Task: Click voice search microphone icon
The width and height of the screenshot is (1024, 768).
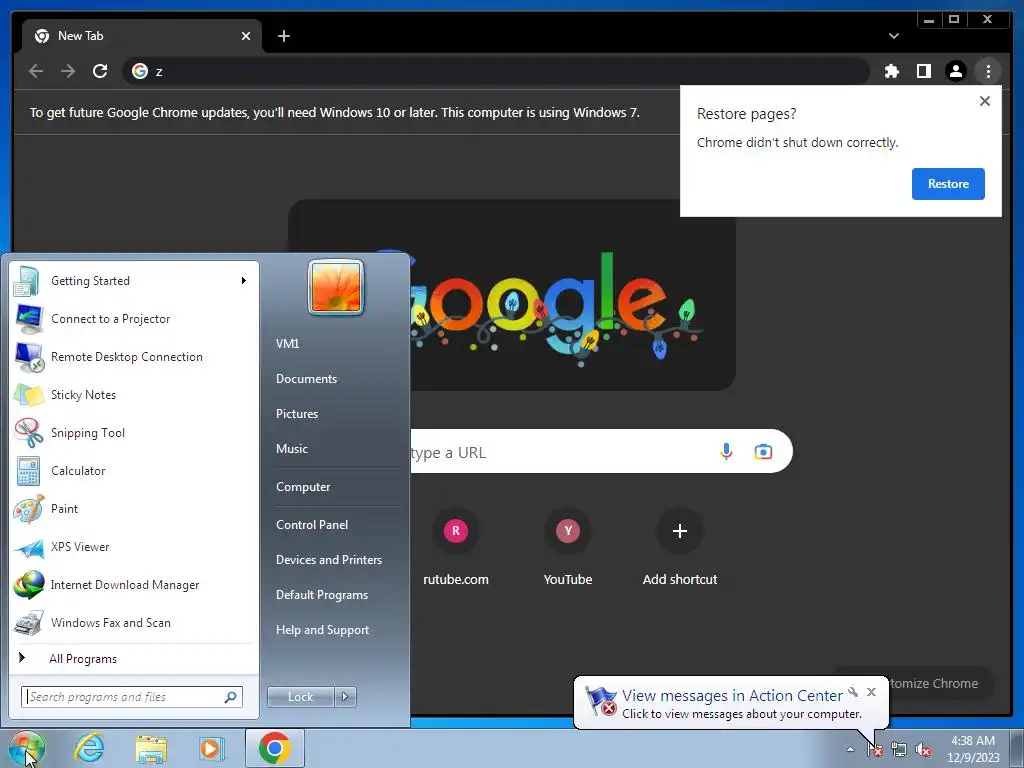Action: (726, 451)
